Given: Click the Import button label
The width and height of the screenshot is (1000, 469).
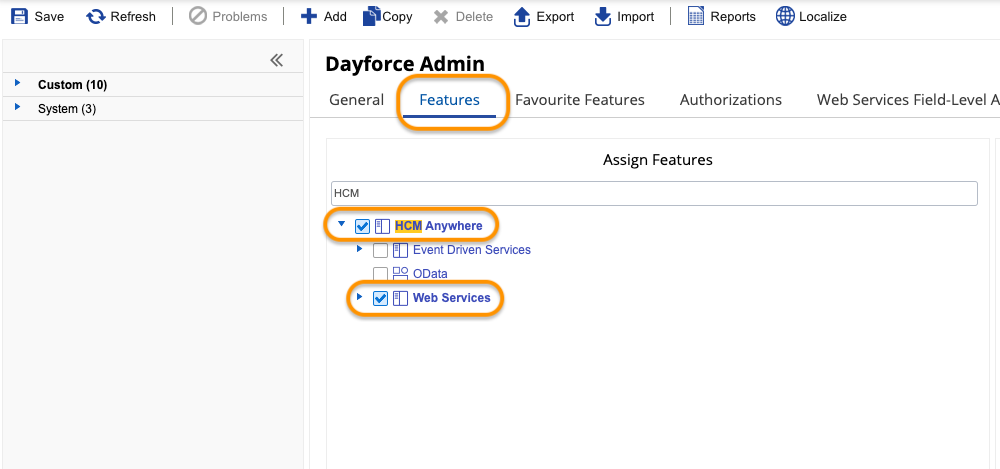Looking at the screenshot, I should (635, 17).
